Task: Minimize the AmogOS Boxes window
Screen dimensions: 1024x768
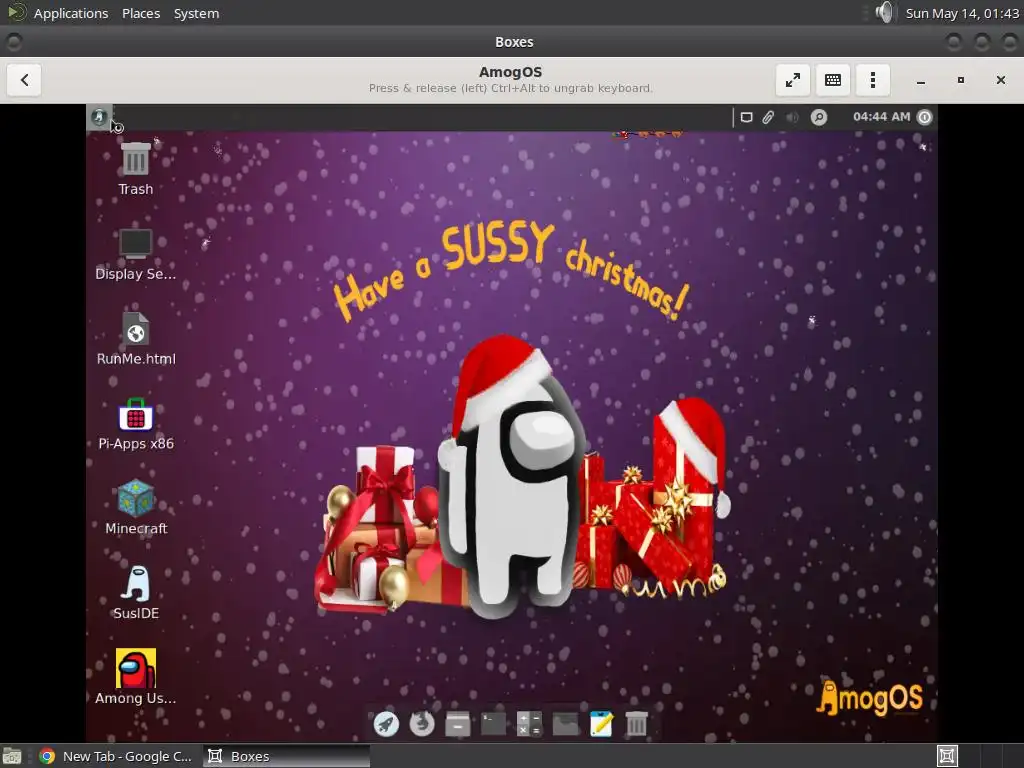Action: tap(921, 80)
